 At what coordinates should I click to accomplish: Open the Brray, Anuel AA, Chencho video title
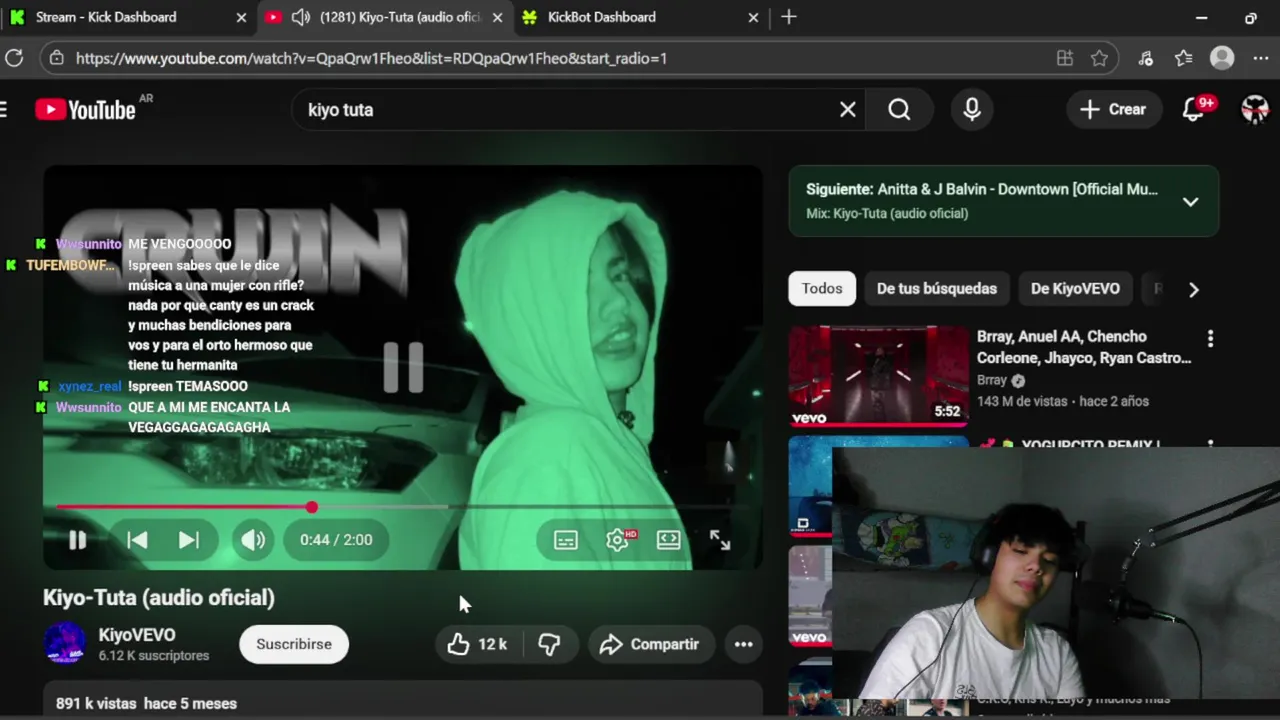[1084, 347]
